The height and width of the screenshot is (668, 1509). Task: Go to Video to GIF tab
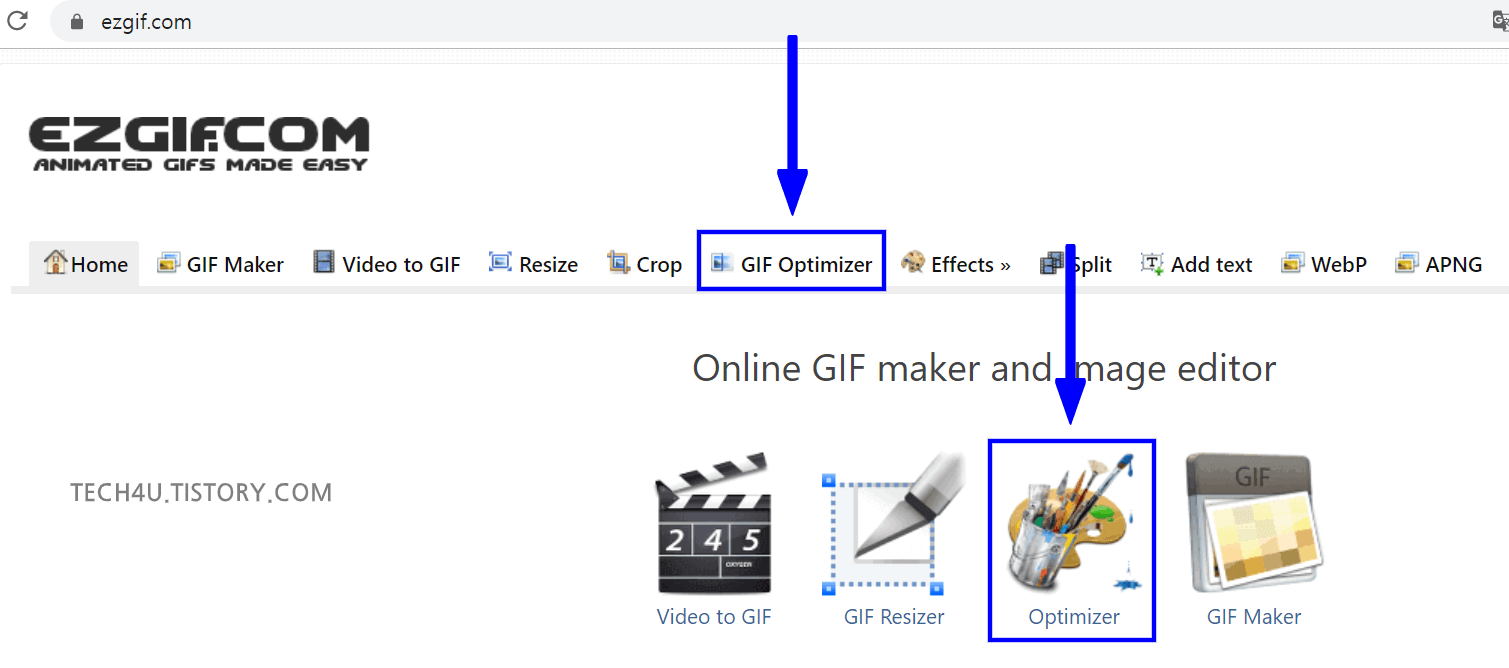[x=387, y=264]
